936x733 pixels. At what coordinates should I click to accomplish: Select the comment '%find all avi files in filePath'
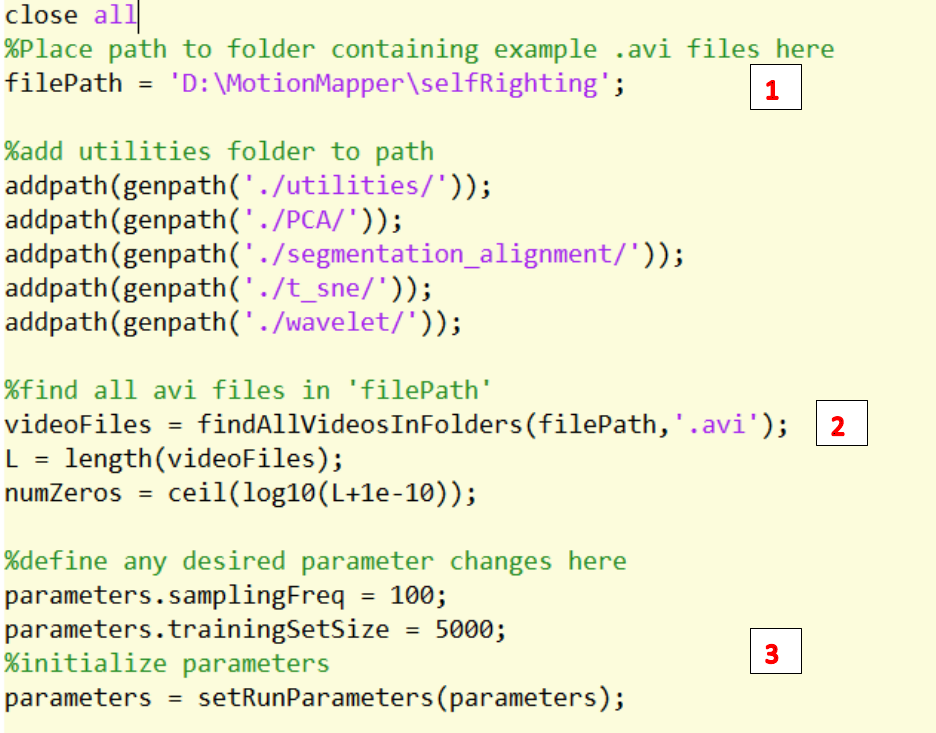click(x=248, y=390)
